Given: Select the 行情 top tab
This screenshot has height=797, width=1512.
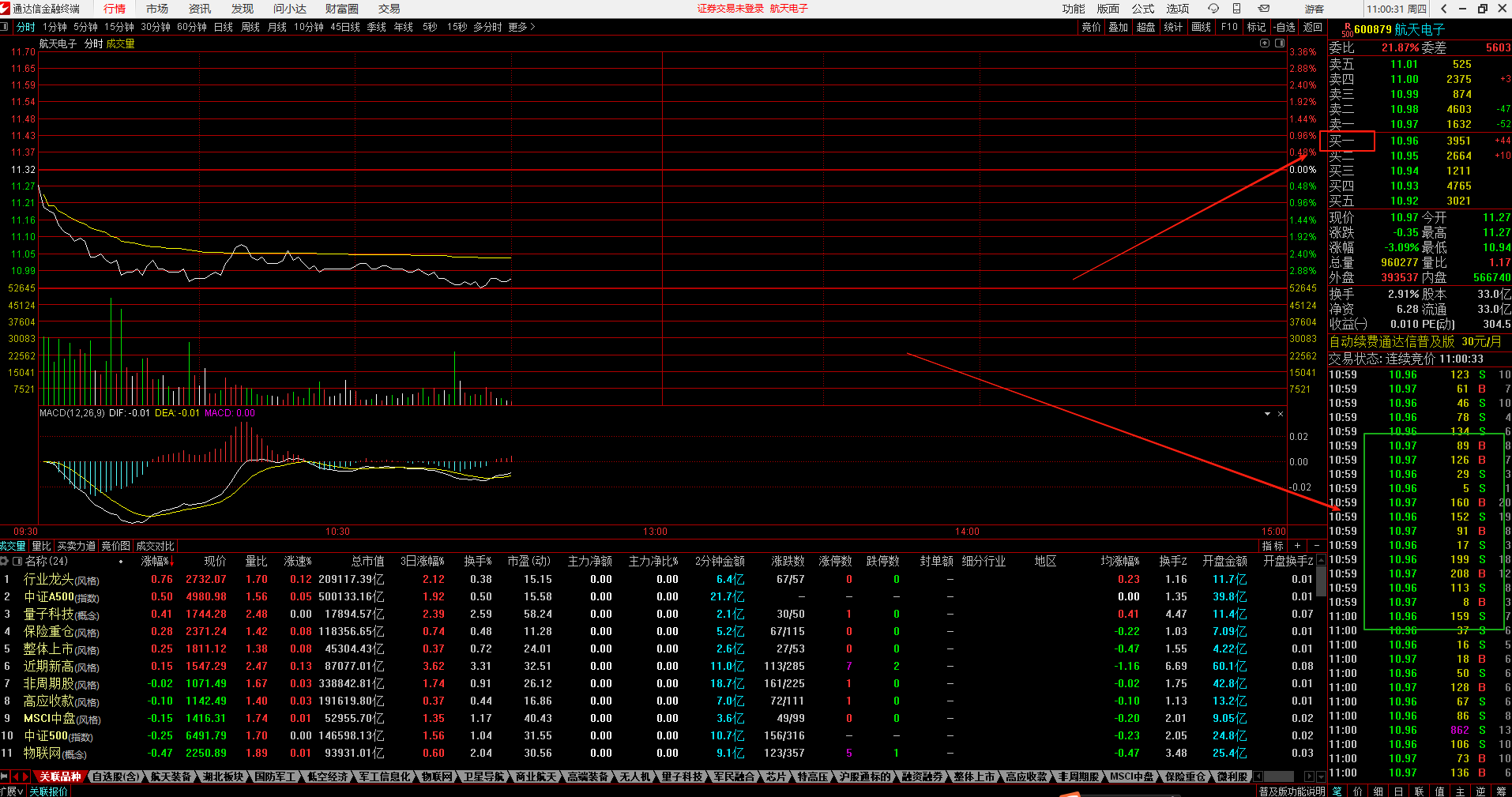Looking at the screenshot, I should tap(115, 9).
